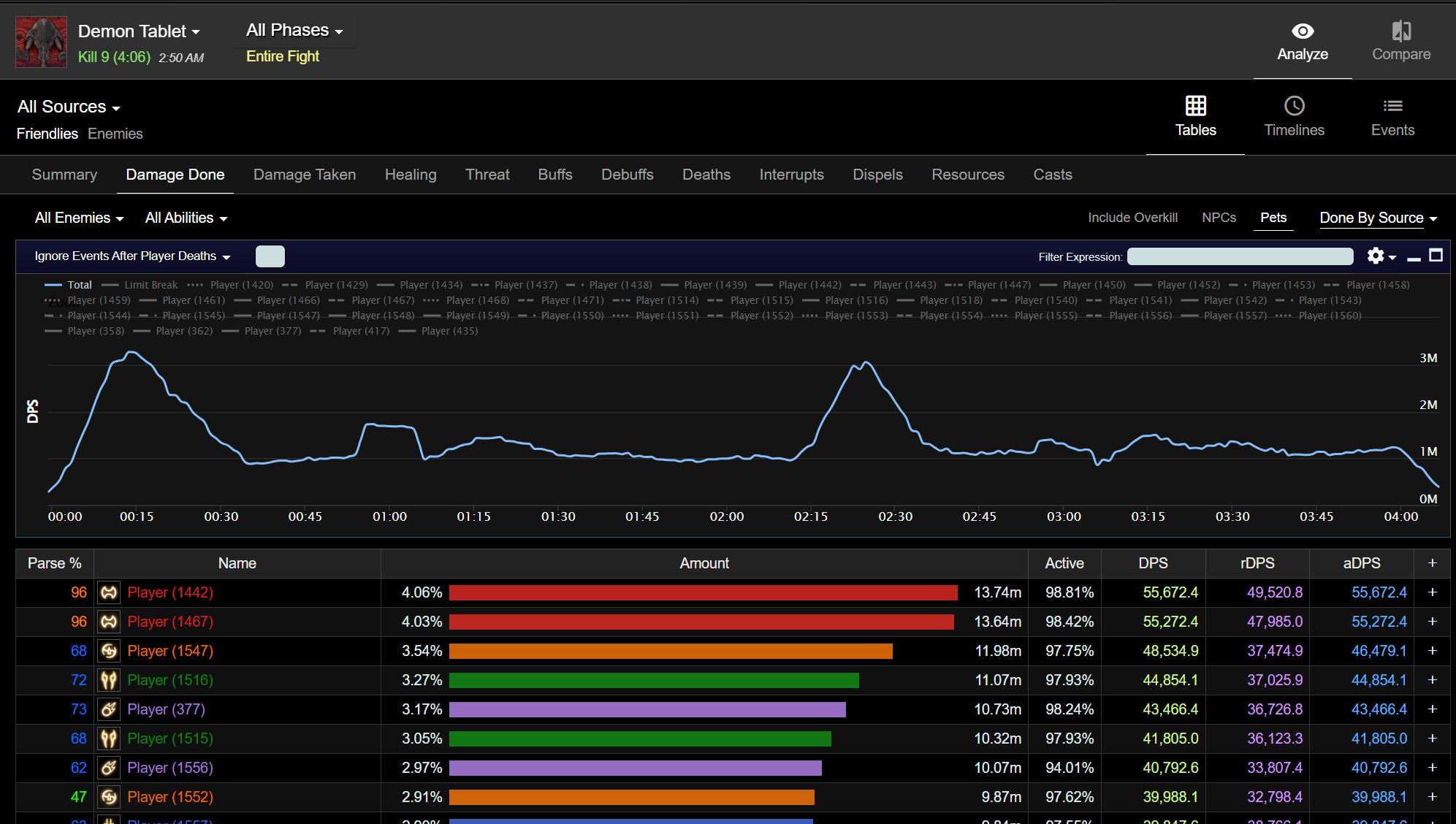Toggle Include Overkill option
Screen dimensions: 1456x824
tap(1132, 218)
